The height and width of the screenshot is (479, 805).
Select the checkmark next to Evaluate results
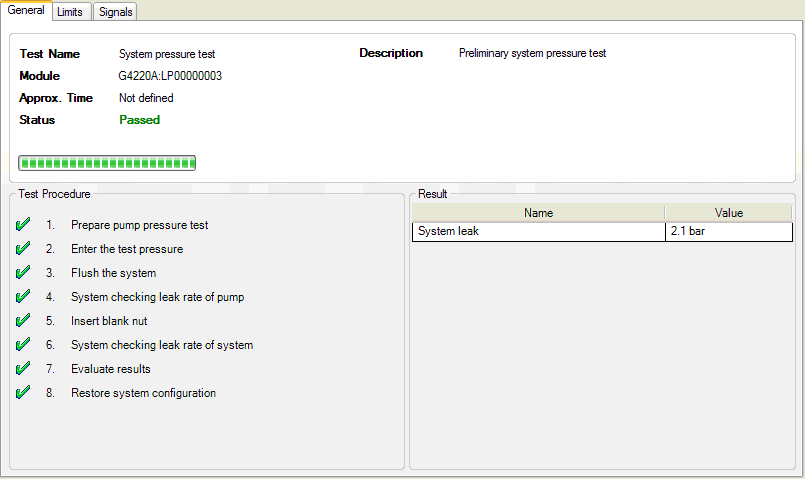pos(24,369)
